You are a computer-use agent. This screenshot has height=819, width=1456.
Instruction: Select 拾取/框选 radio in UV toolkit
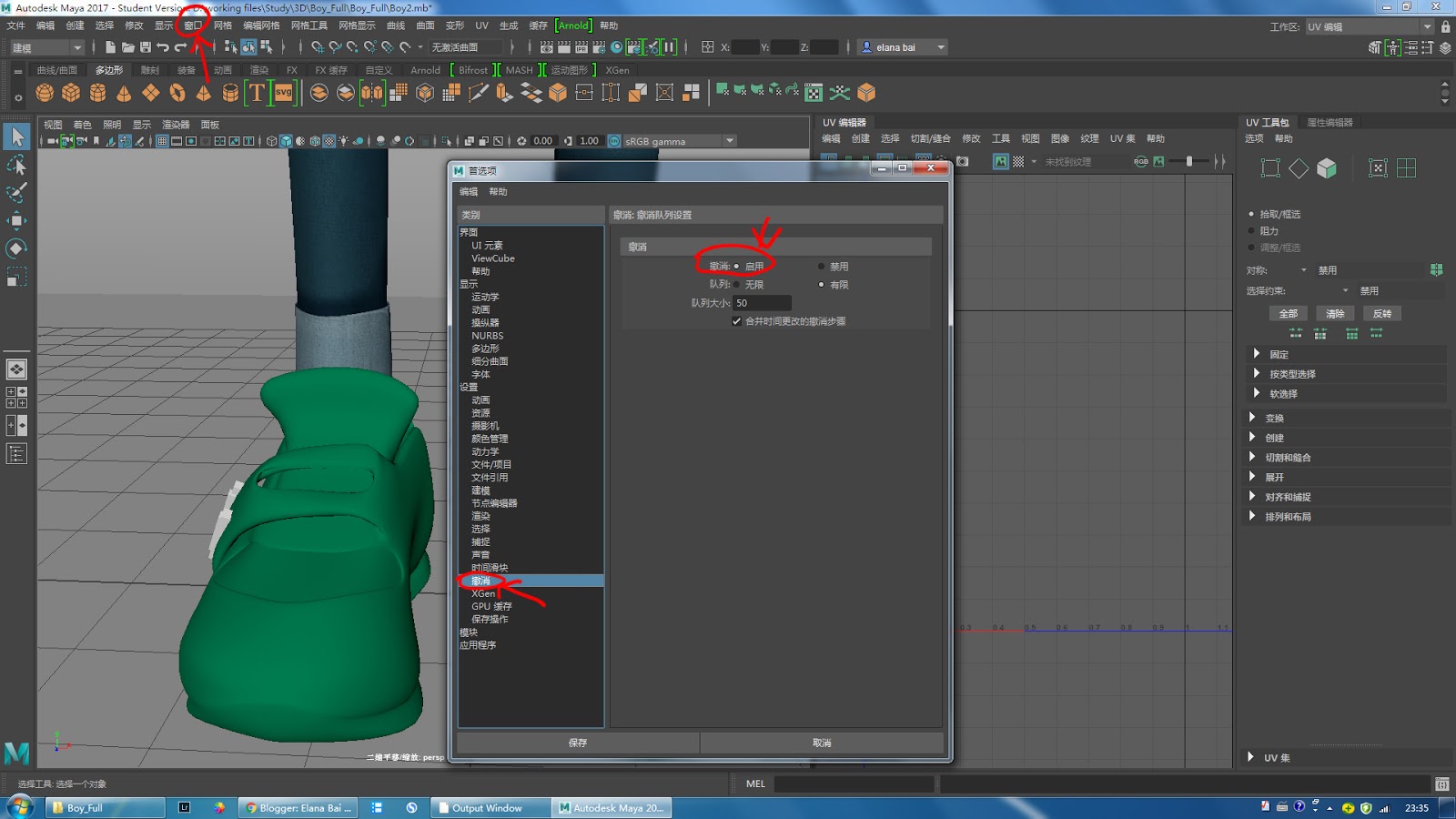pos(1251,214)
